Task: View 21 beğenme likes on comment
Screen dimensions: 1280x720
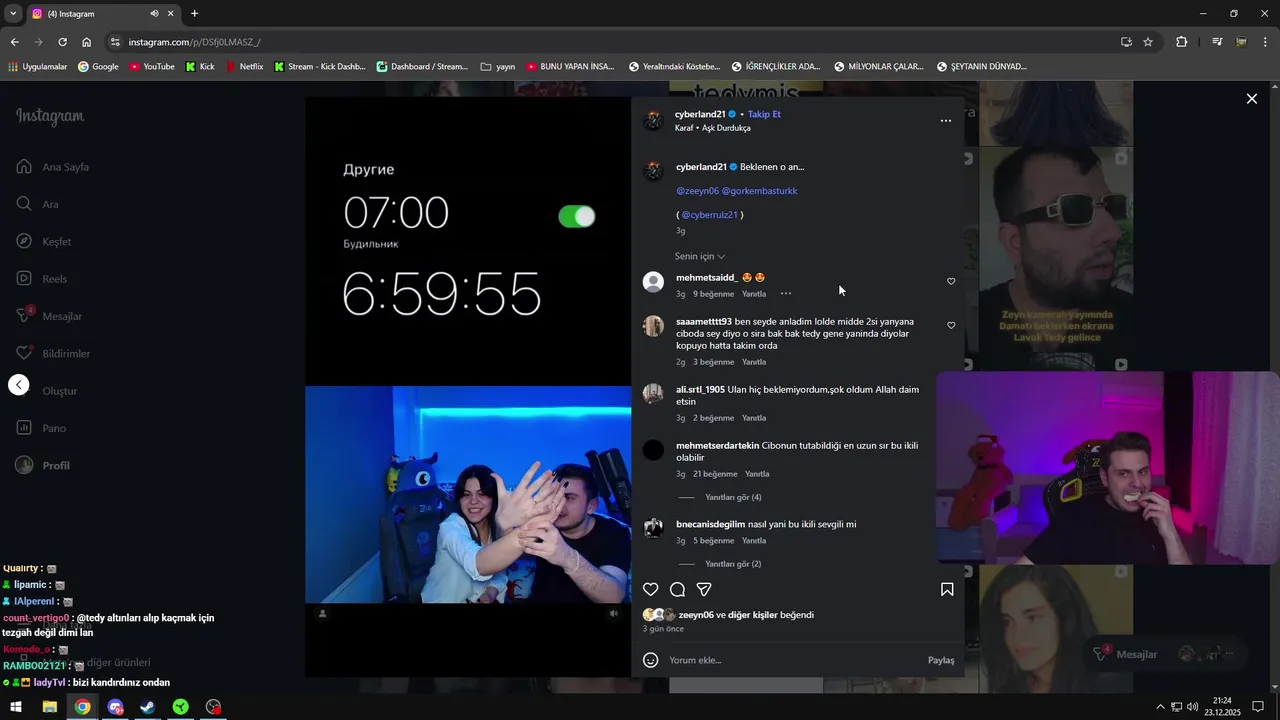Action: (x=715, y=474)
